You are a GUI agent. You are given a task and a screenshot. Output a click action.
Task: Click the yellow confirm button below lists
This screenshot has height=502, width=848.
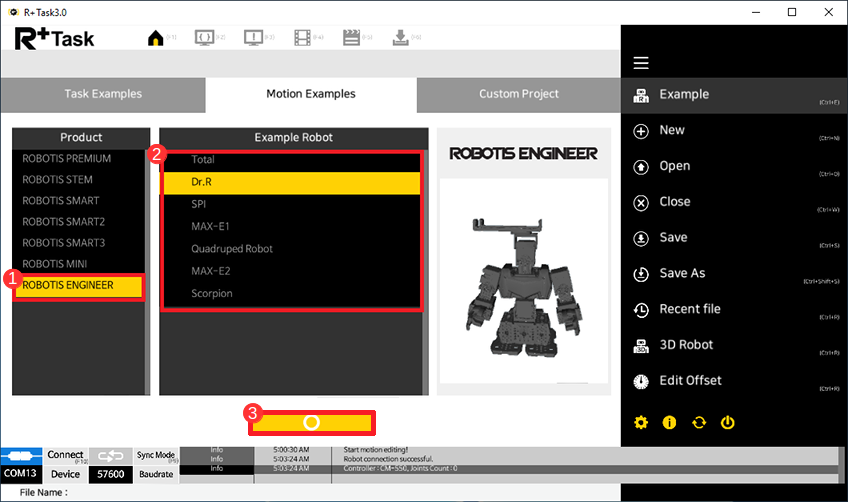click(311, 423)
